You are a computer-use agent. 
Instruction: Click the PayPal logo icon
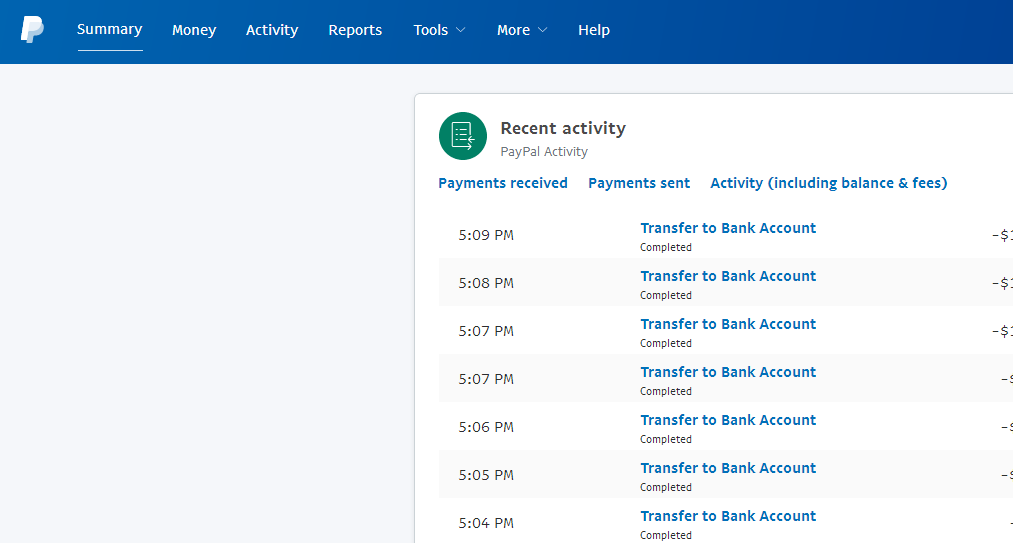pyautogui.click(x=32, y=30)
